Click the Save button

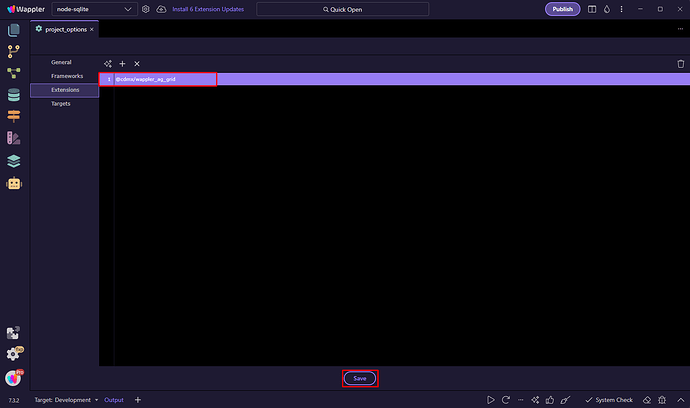click(360, 378)
